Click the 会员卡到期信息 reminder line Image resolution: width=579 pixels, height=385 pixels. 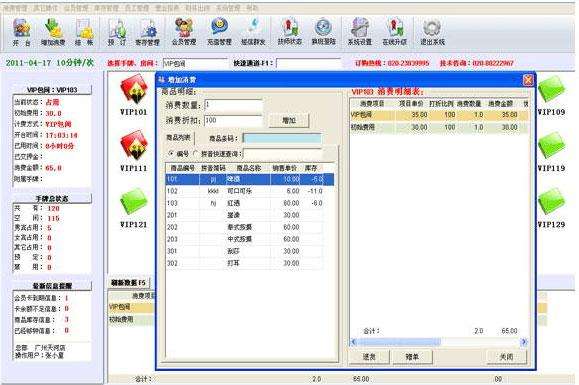pyautogui.click(x=41, y=298)
